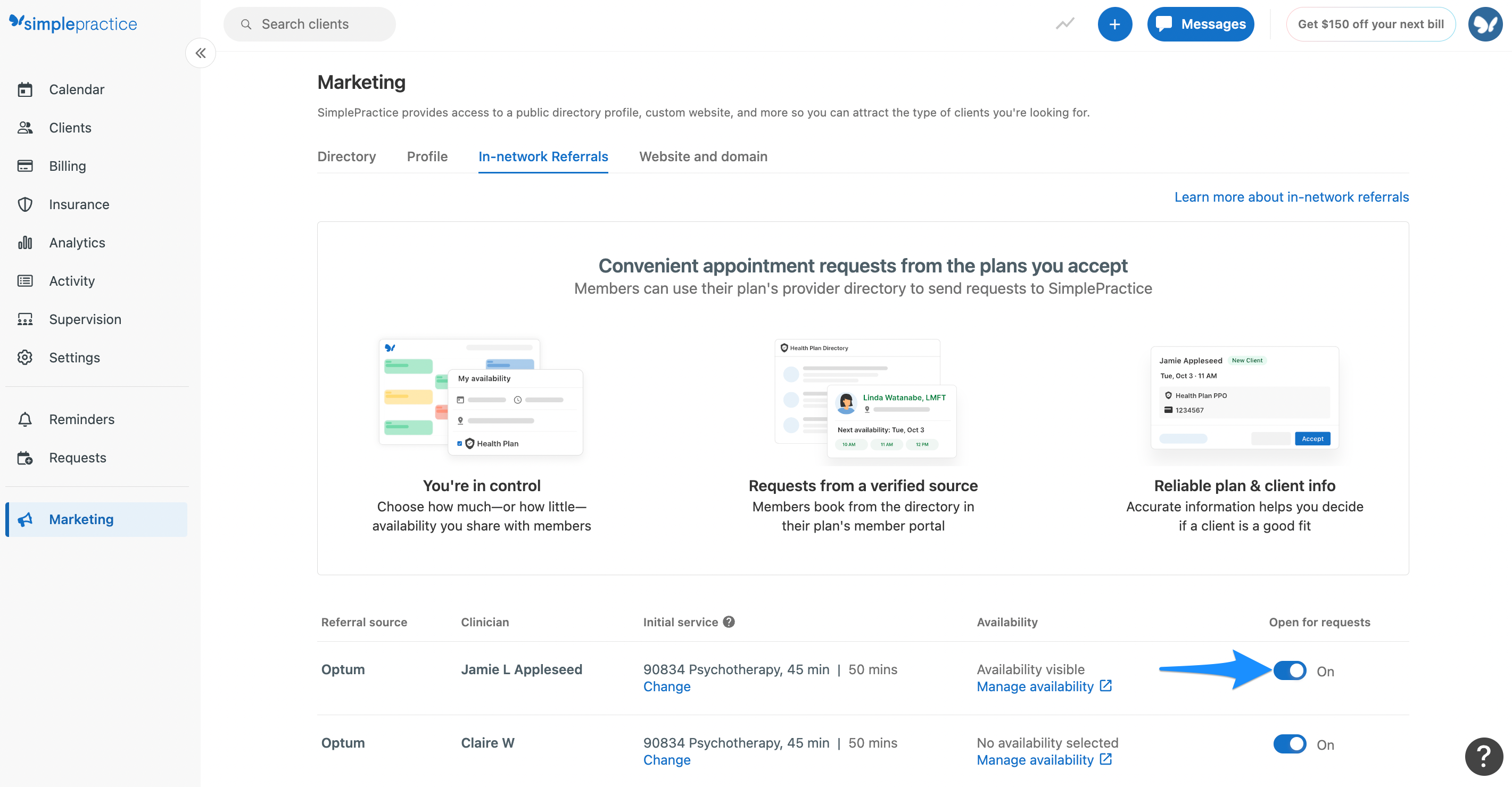The image size is (1512, 787).
Task: Go to Reminders menu label
Action: tap(81, 419)
